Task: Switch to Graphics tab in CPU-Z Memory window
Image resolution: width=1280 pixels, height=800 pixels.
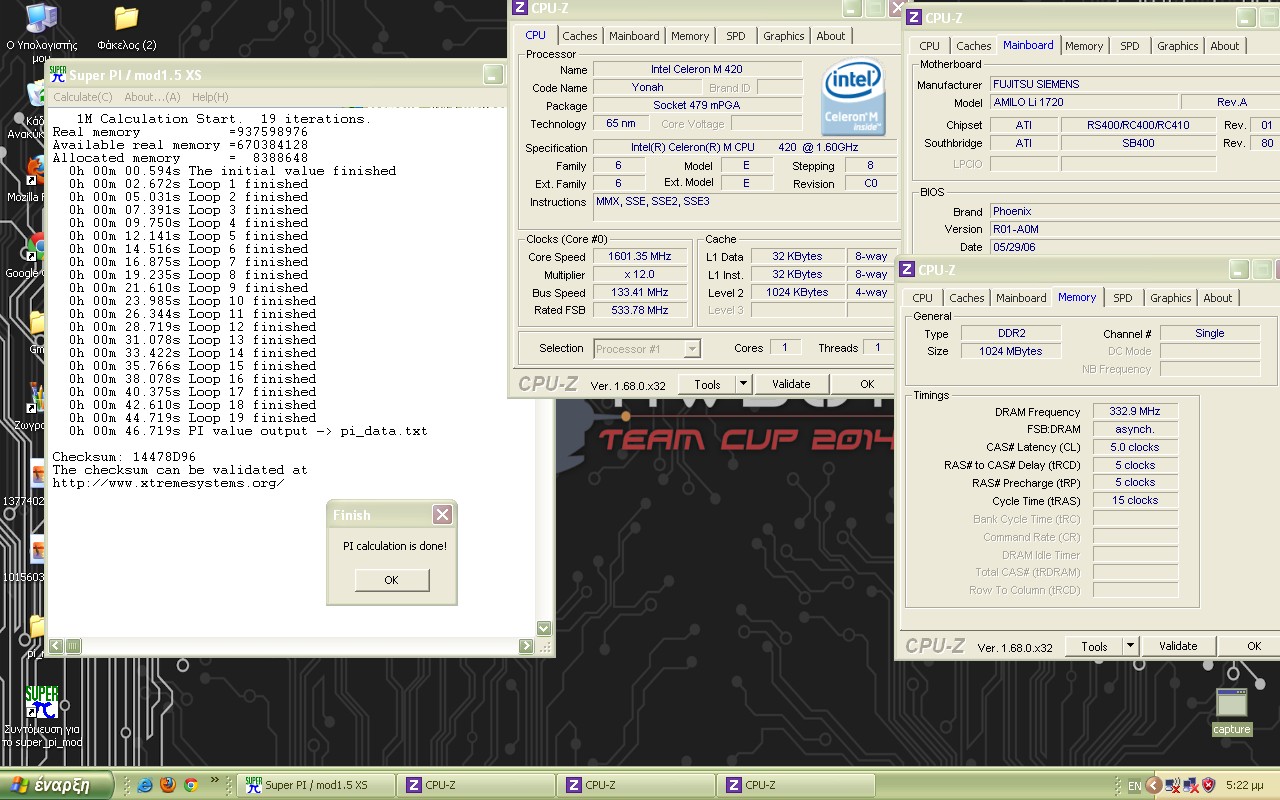Action: click(x=1171, y=298)
